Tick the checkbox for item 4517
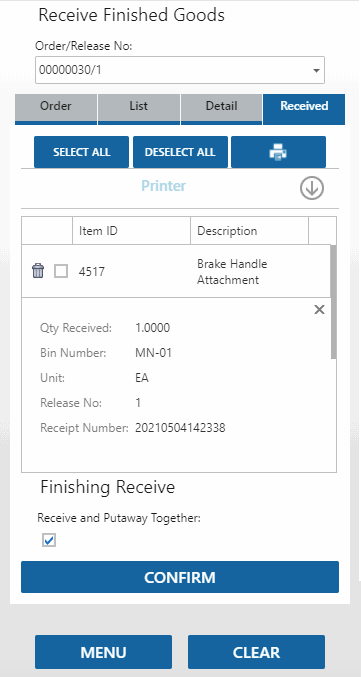361x677 pixels. pos(61,272)
